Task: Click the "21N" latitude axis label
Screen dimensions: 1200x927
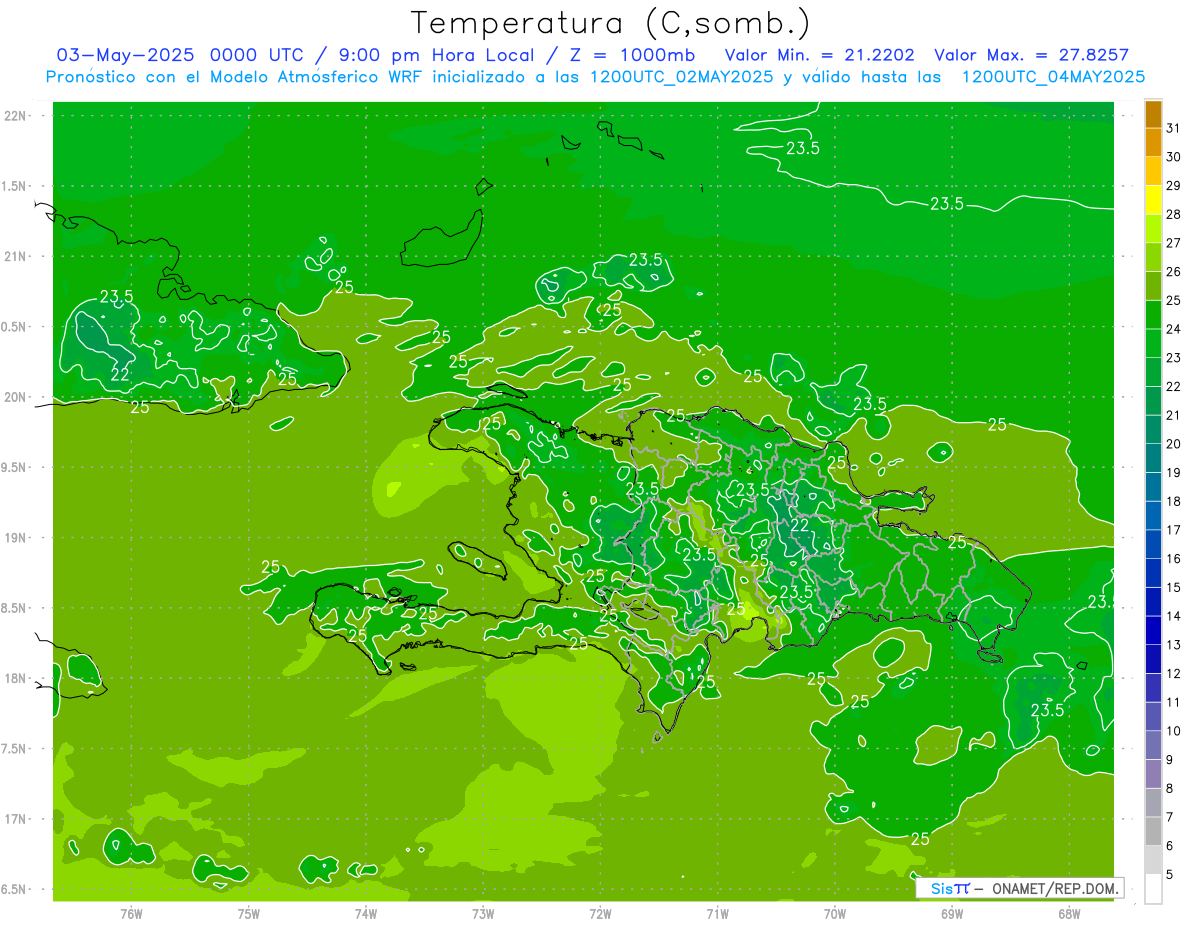Action: point(15,256)
